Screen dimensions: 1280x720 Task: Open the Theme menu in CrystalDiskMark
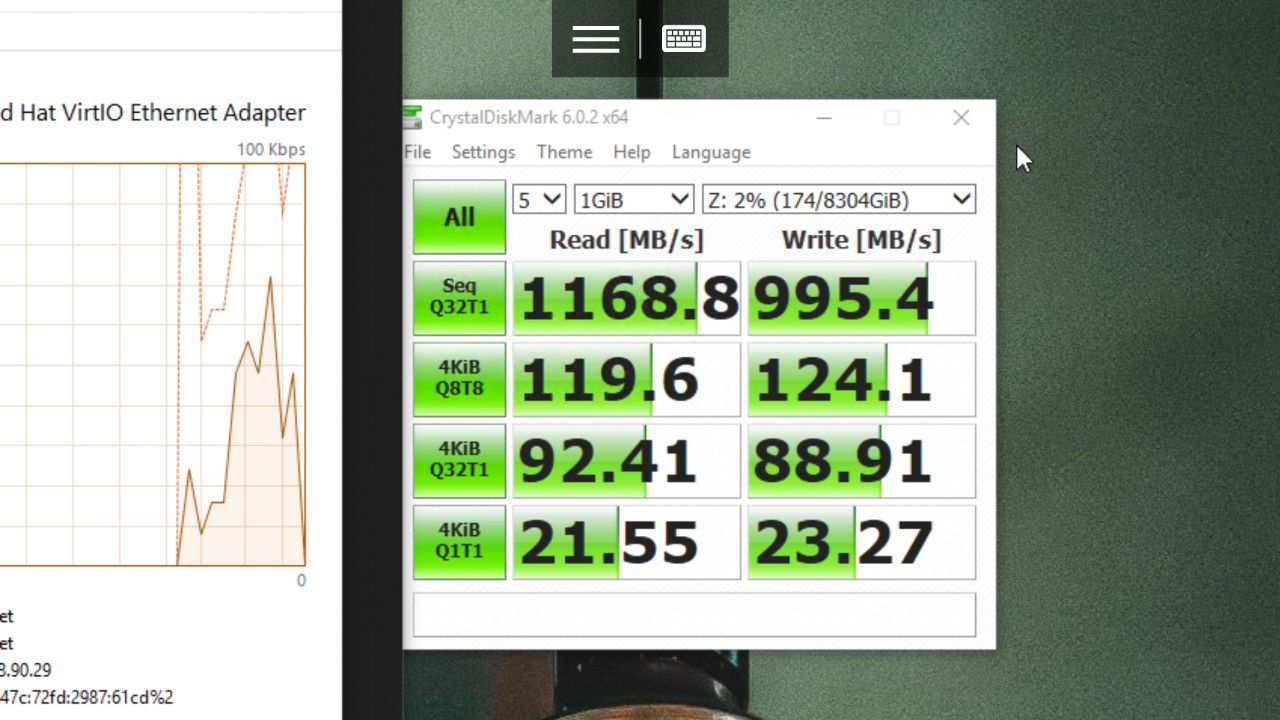tap(564, 152)
